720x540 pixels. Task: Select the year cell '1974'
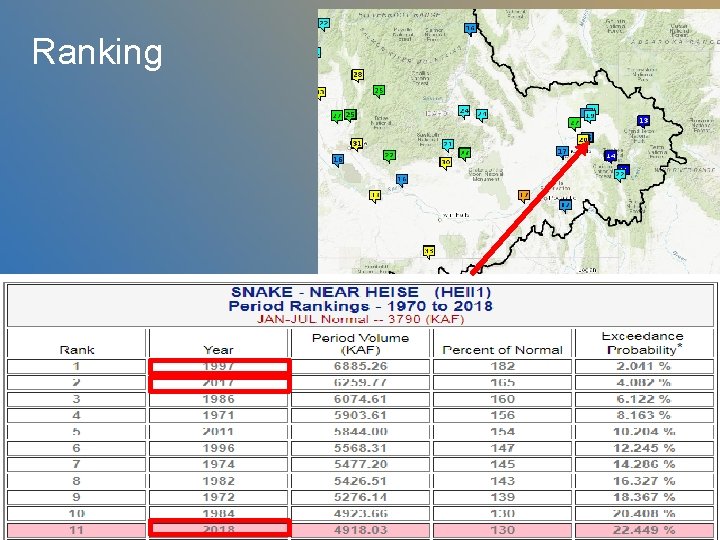219,464
